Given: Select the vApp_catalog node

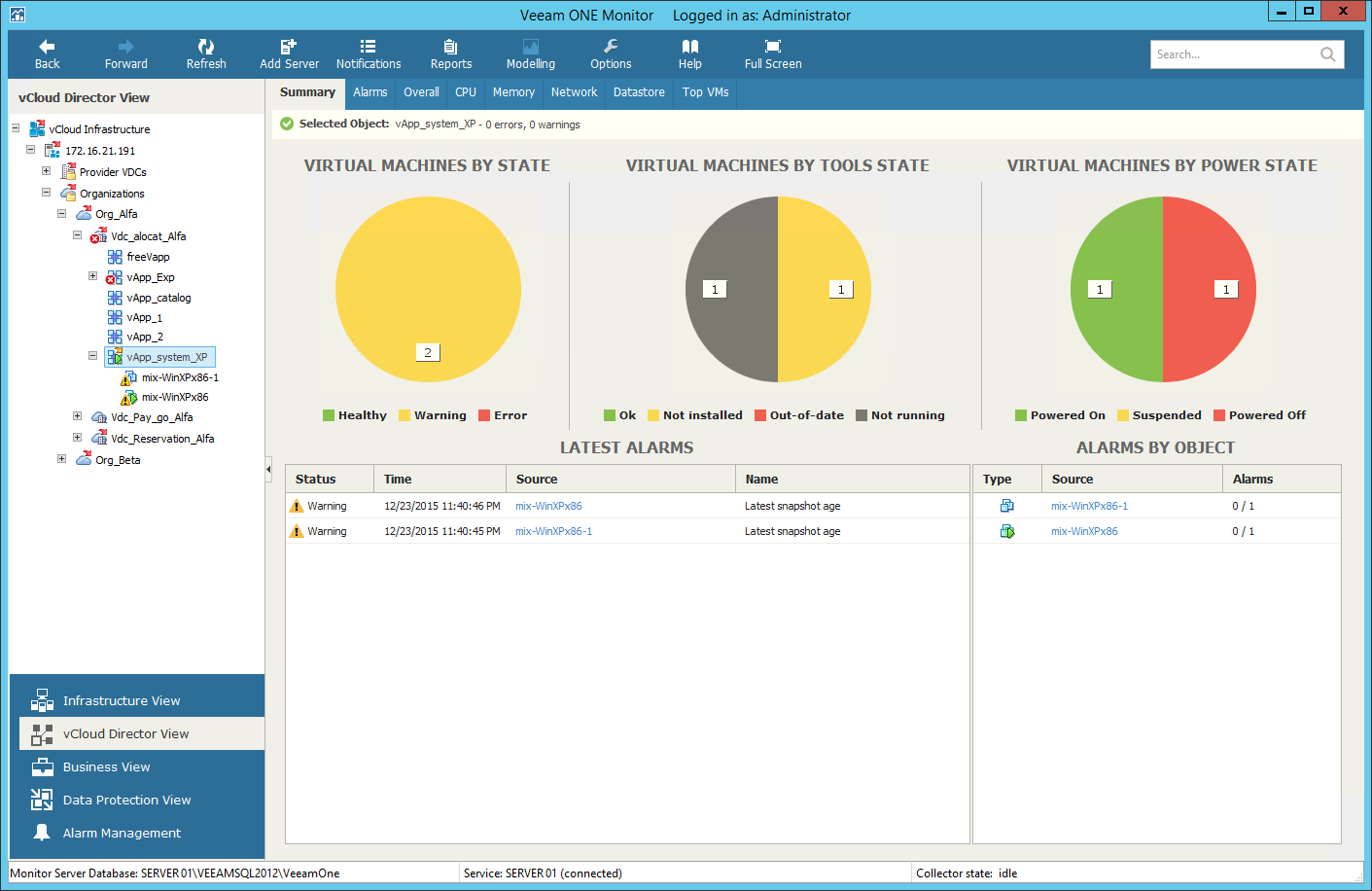Looking at the screenshot, I should (x=158, y=298).
